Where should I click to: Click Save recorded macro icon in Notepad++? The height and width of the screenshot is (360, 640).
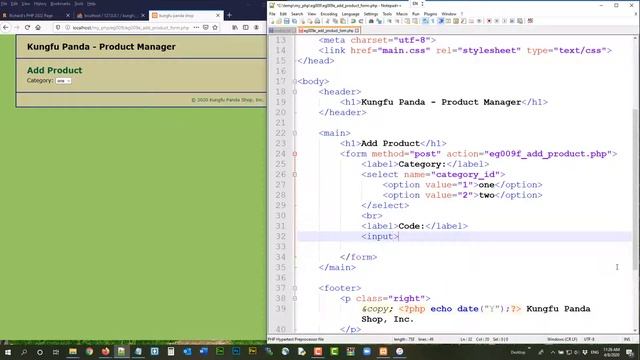520,21
